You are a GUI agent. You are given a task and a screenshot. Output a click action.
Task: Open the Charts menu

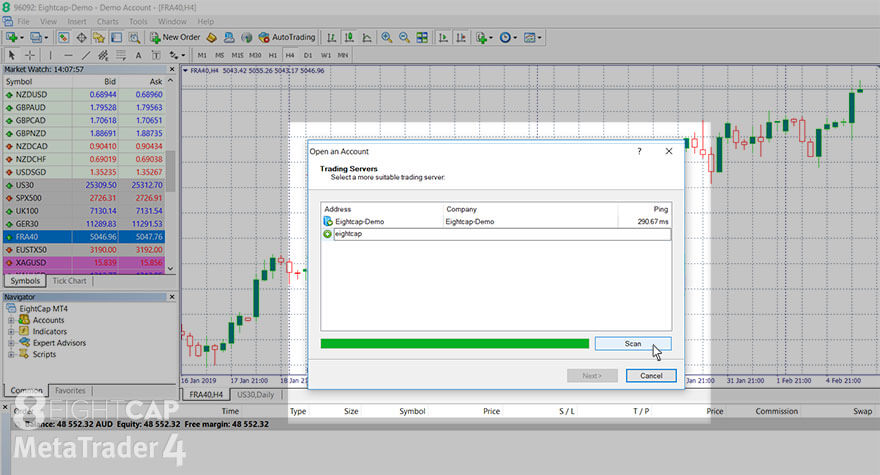click(x=107, y=21)
